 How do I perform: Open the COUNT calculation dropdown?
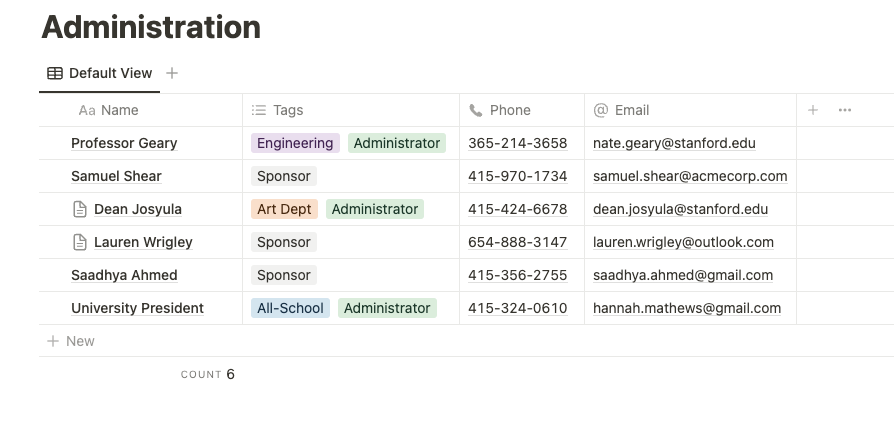[x=208, y=374]
